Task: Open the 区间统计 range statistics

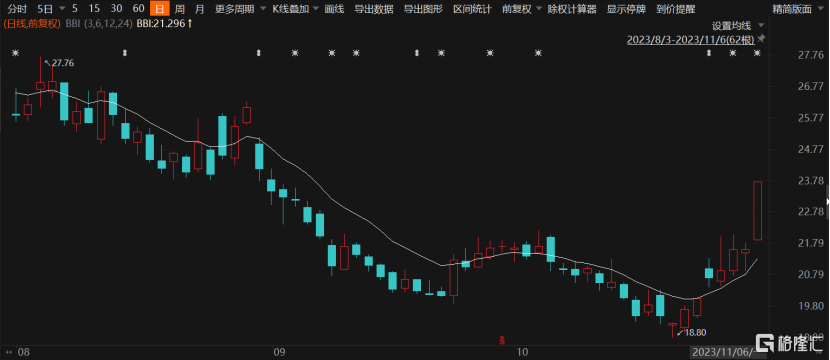Action: coord(472,9)
